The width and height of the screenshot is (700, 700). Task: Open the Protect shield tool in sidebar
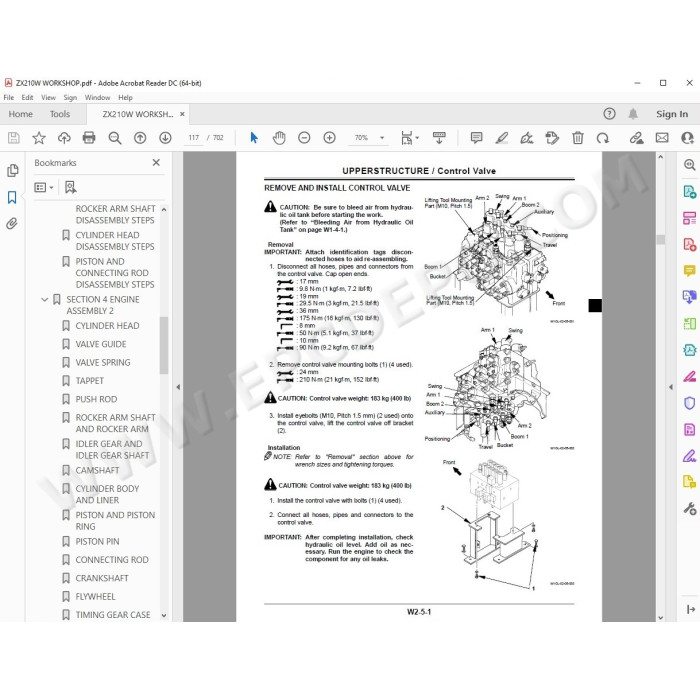(x=689, y=403)
